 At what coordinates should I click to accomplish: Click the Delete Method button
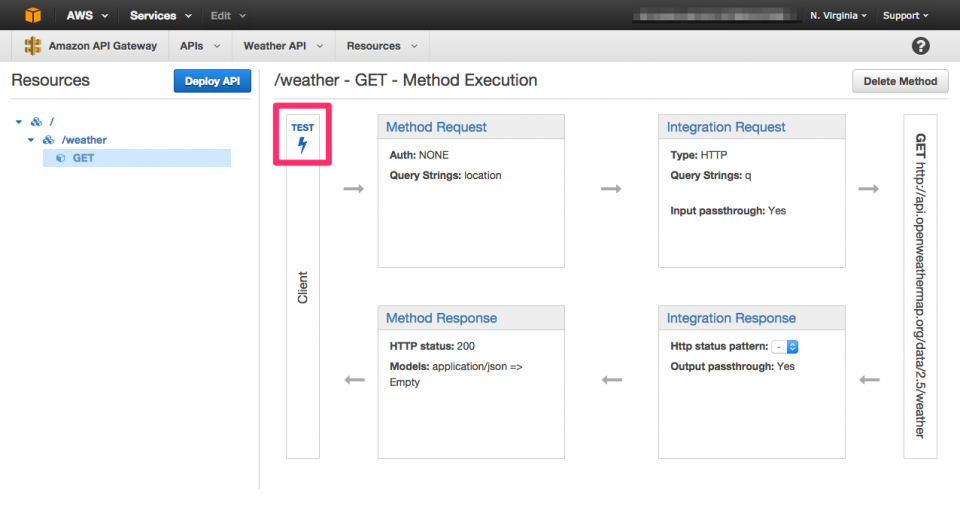coord(900,81)
